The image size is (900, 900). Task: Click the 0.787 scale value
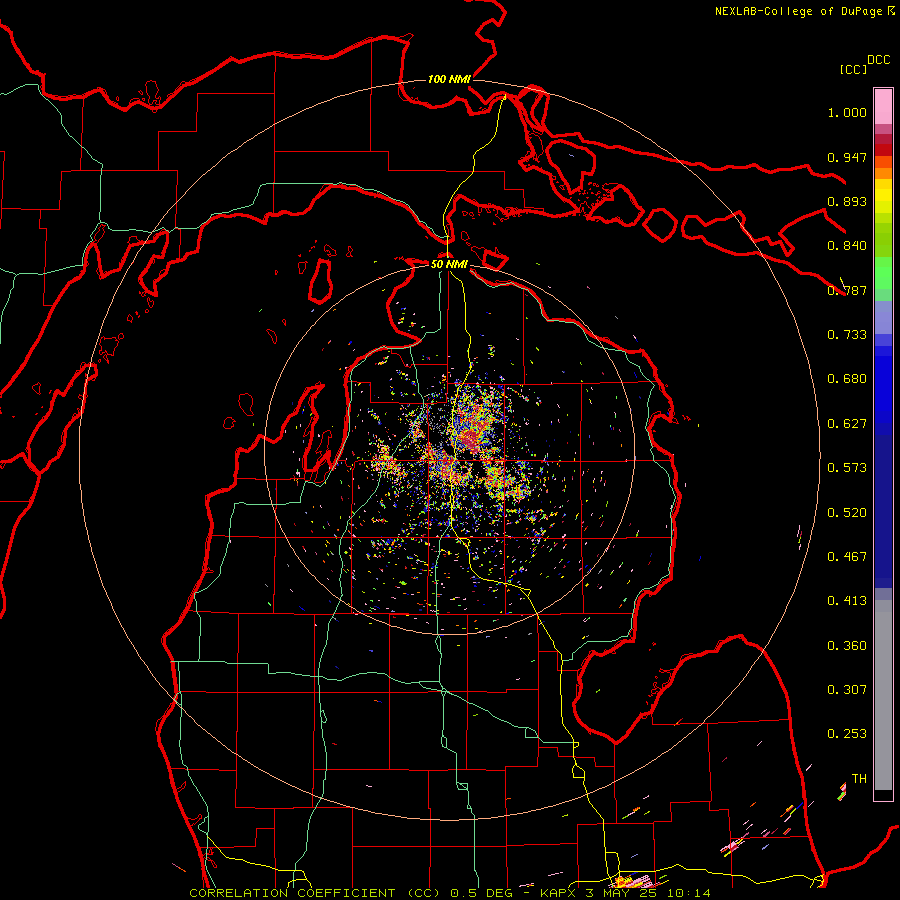click(847, 290)
